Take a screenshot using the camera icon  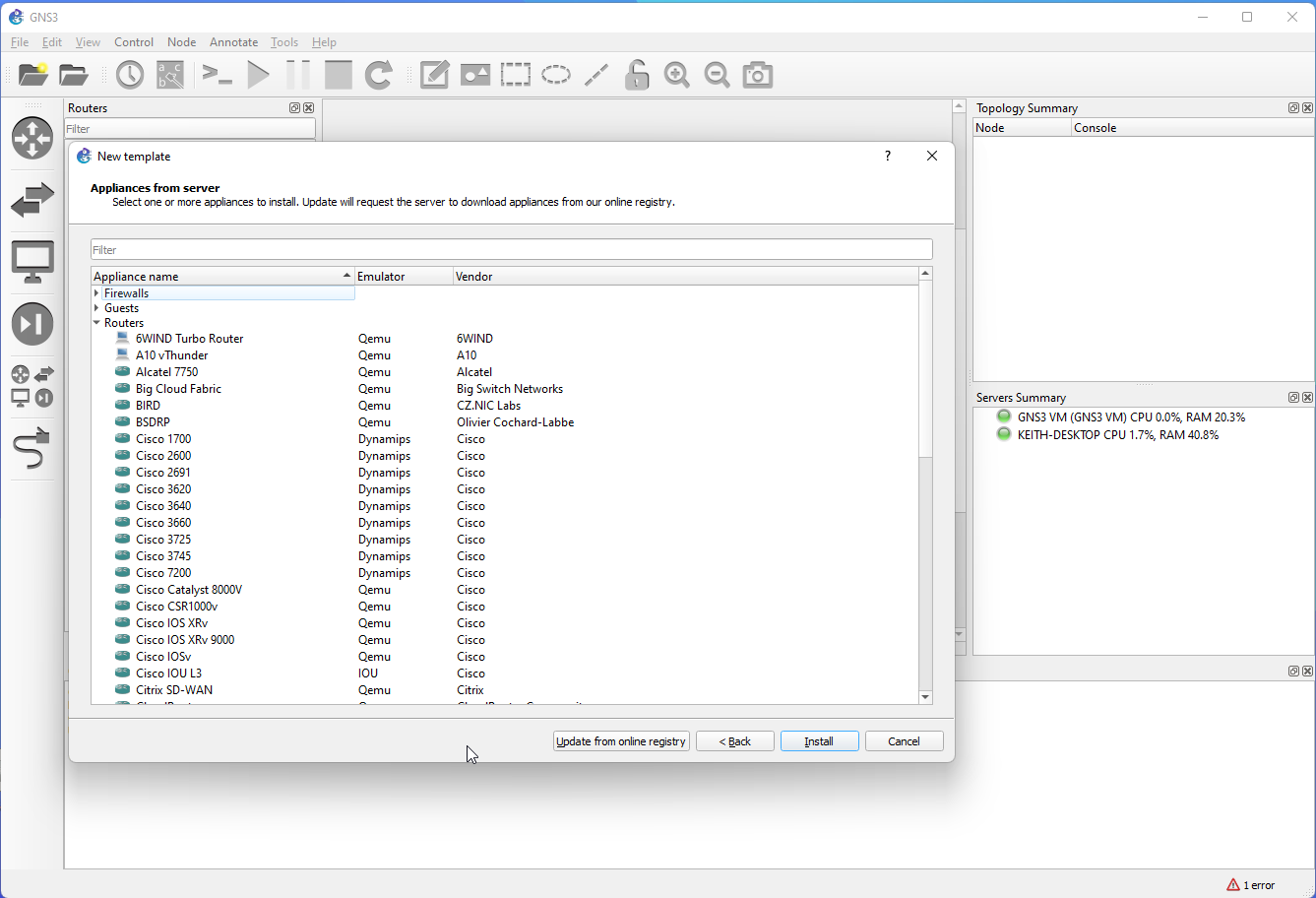pos(757,74)
